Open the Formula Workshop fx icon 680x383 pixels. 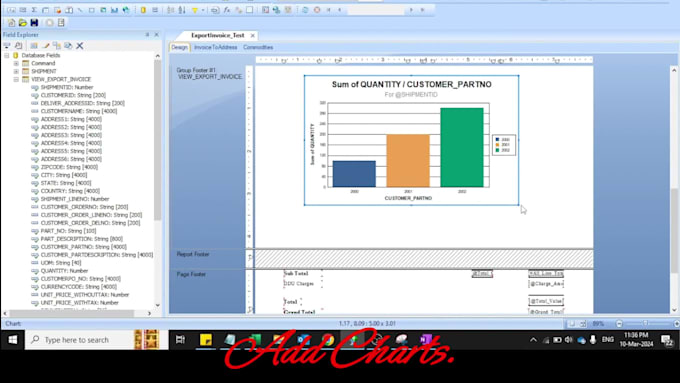pos(227,10)
